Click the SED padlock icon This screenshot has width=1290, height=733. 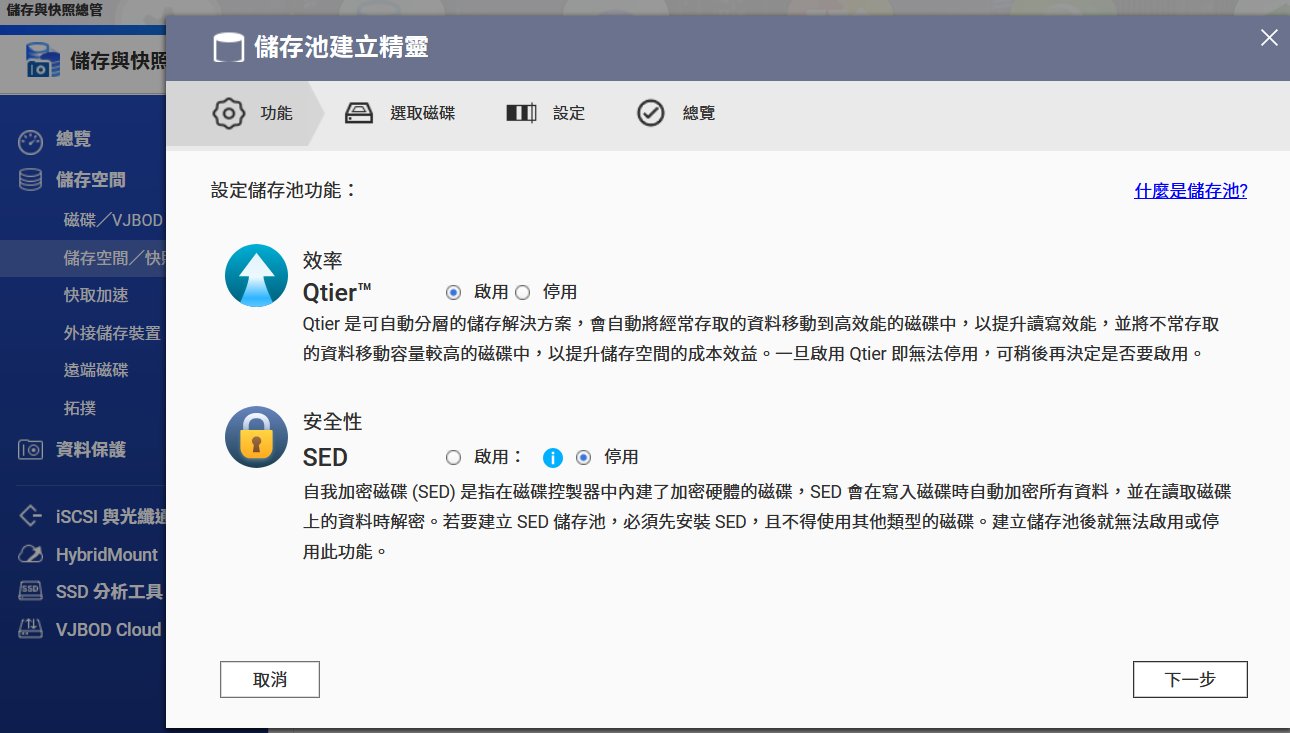click(x=256, y=437)
